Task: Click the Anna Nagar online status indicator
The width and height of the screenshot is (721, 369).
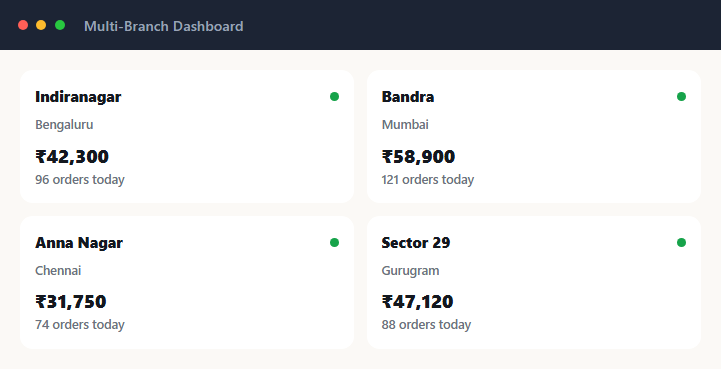Action: pos(334,242)
